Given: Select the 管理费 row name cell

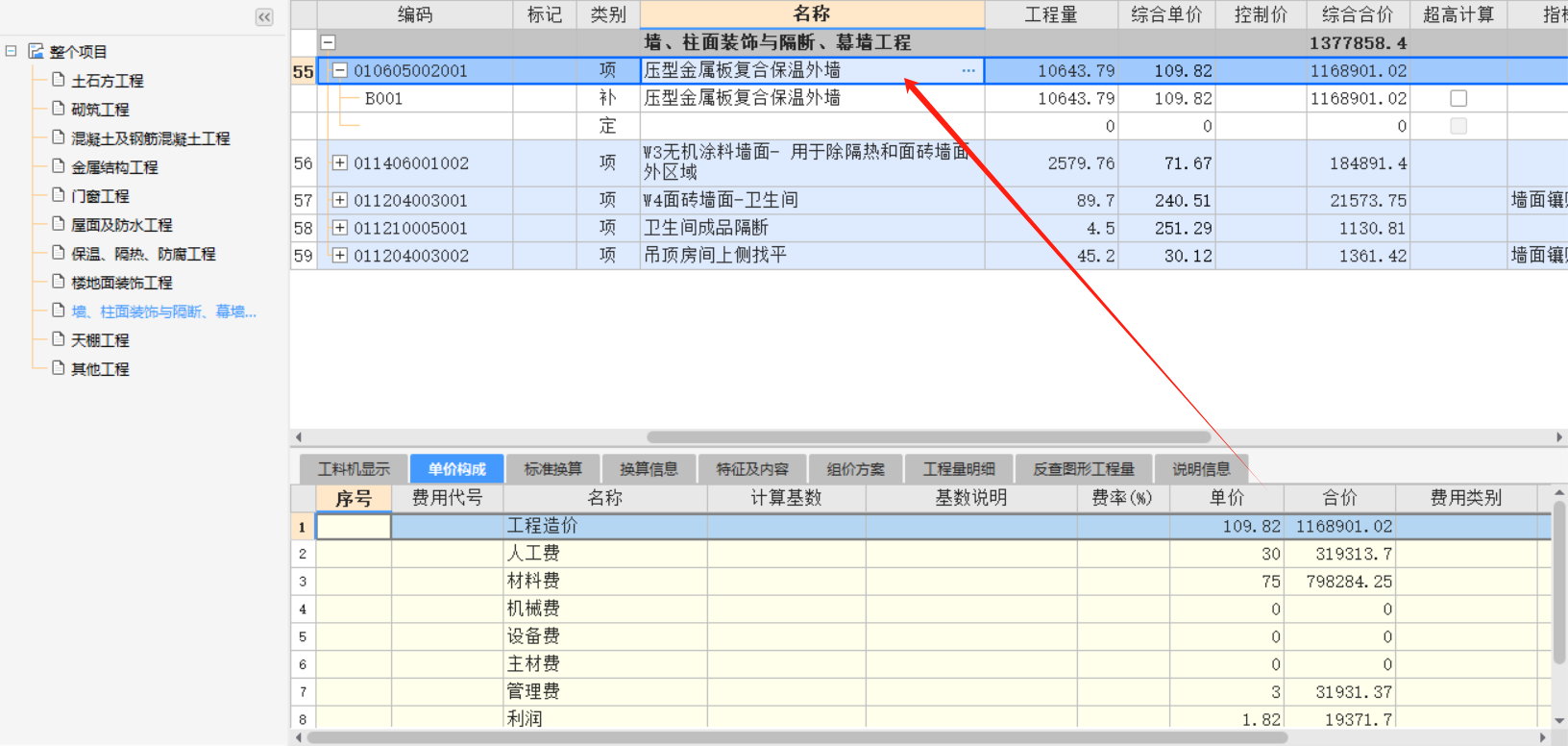Looking at the screenshot, I should (x=605, y=692).
